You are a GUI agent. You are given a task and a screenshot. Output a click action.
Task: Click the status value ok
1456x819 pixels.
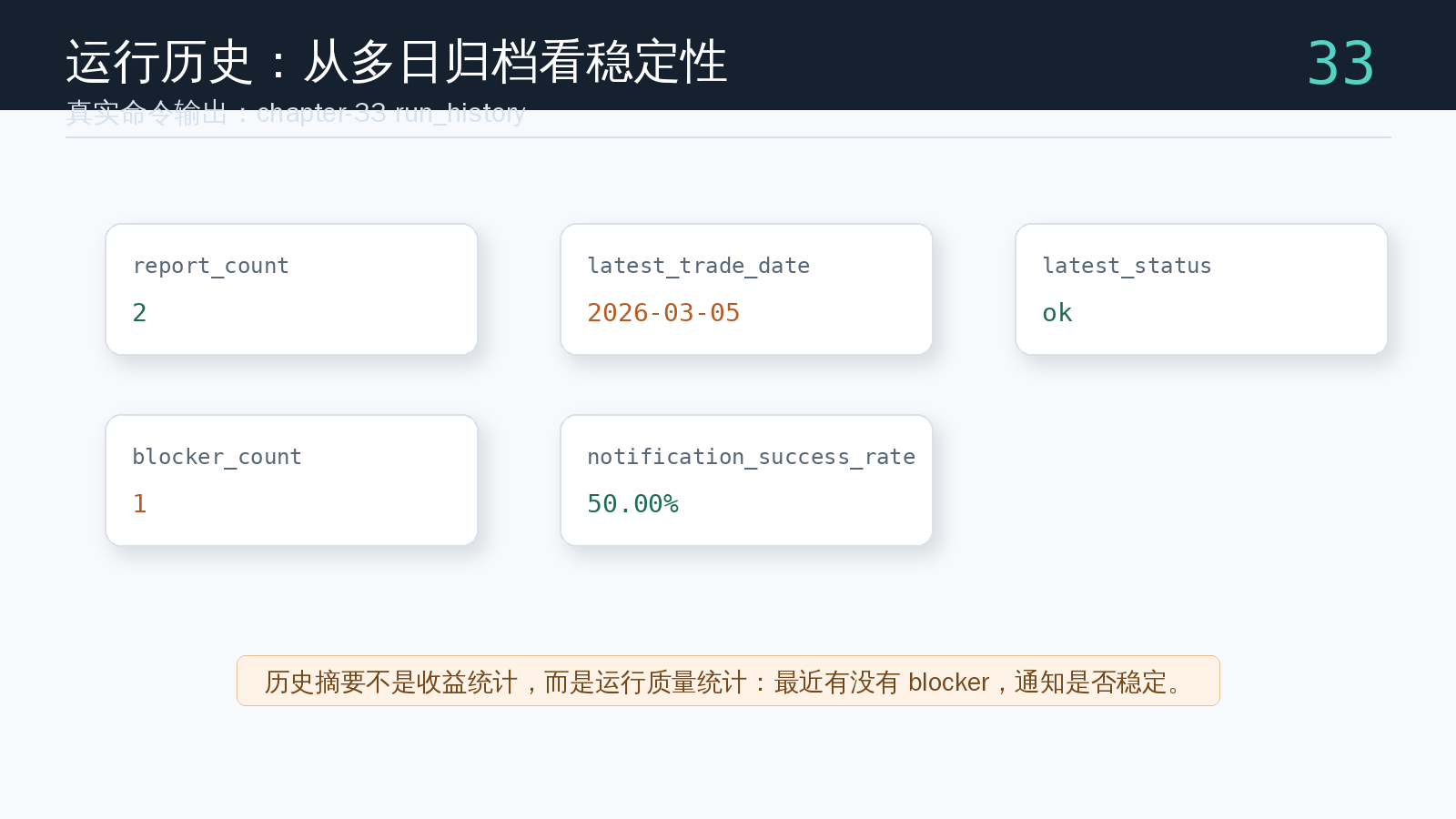(1057, 313)
